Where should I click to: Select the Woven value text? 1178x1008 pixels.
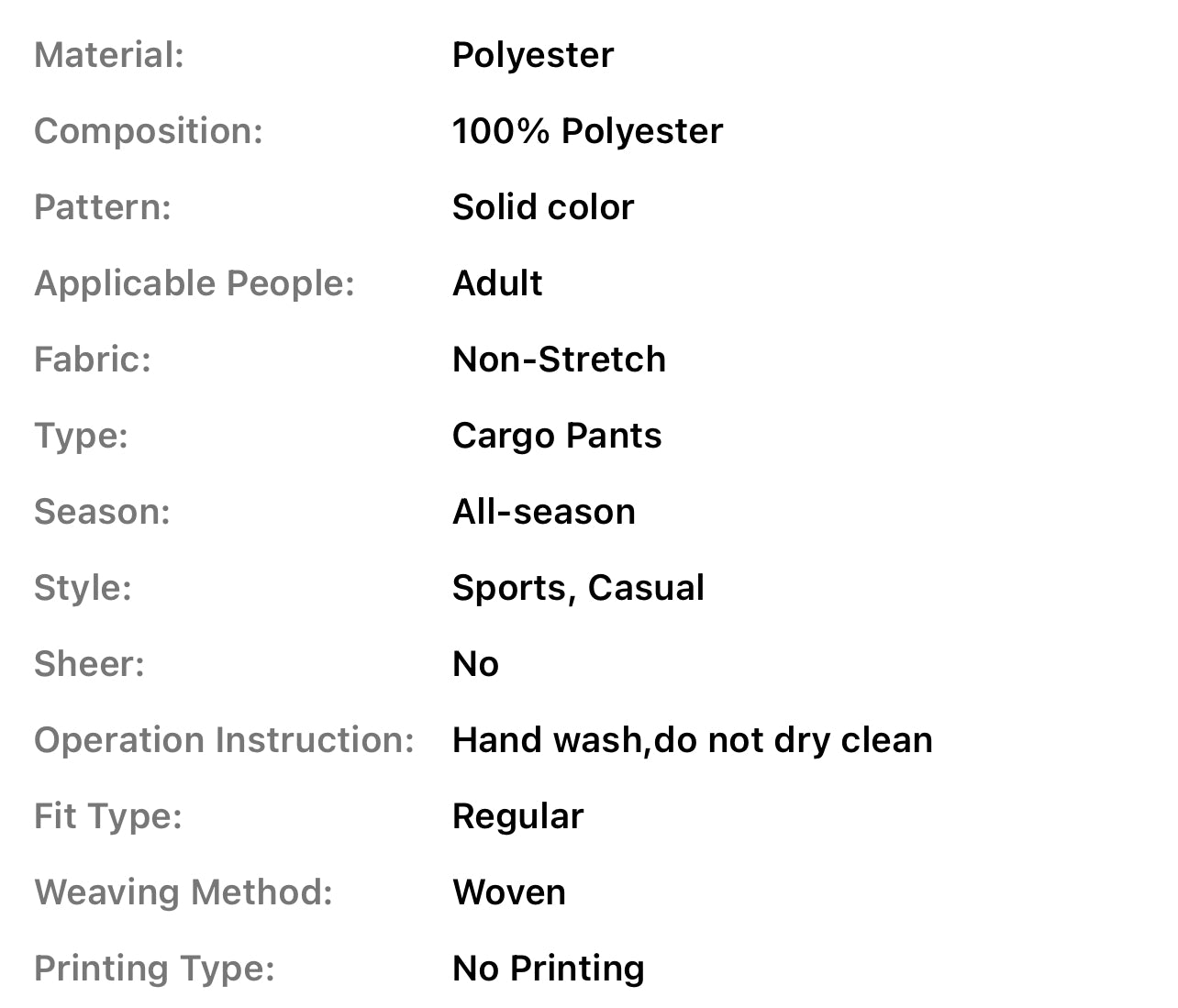click(x=509, y=892)
